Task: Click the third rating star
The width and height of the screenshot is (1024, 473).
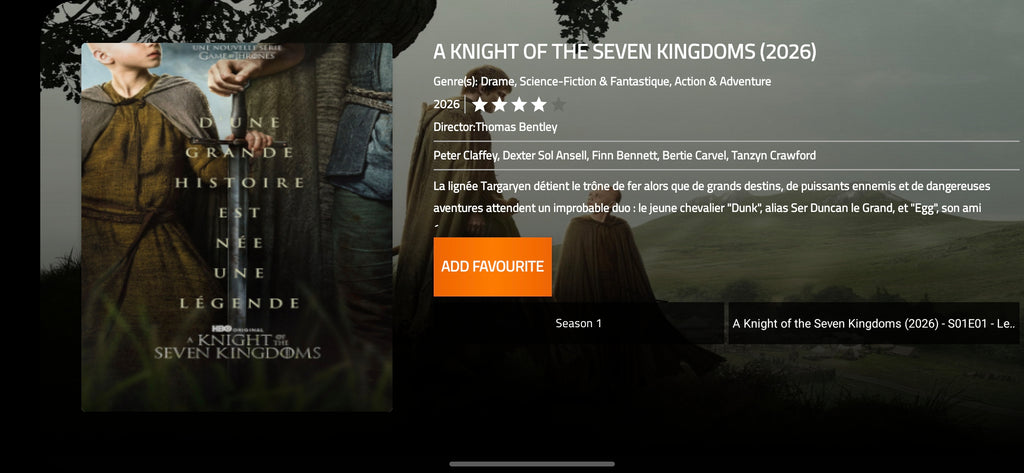Action: click(519, 105)
